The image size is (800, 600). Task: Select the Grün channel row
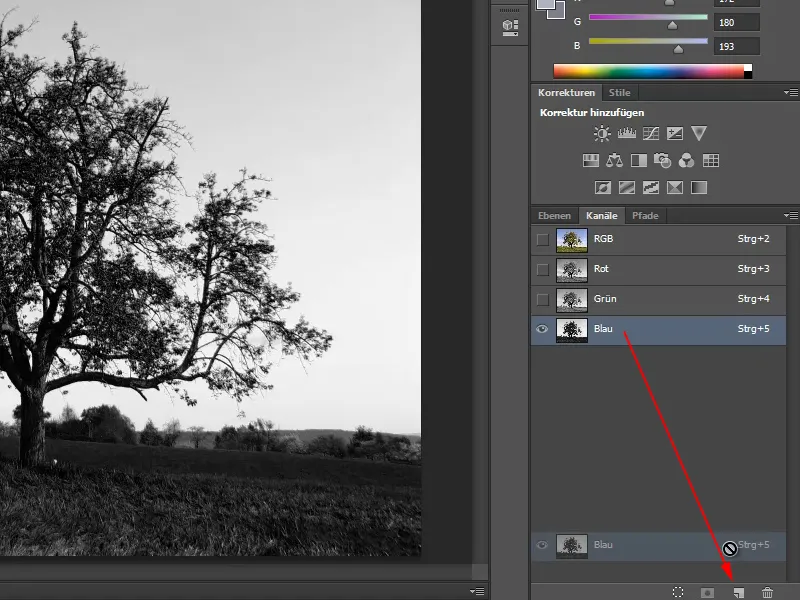pos(658,300)
